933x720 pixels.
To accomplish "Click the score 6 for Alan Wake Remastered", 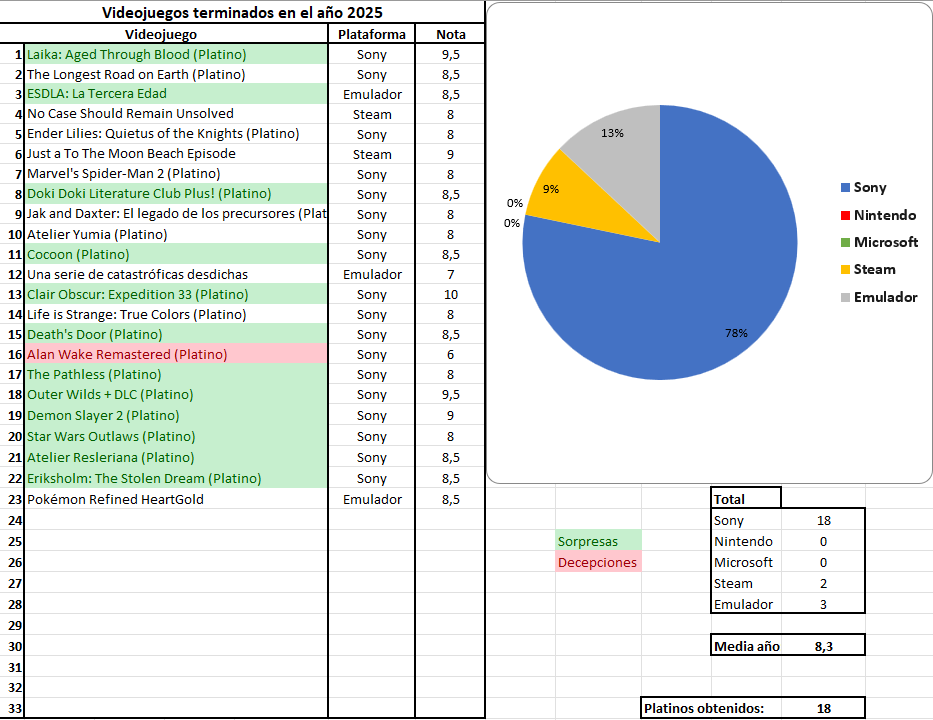I will click(450, 355).
